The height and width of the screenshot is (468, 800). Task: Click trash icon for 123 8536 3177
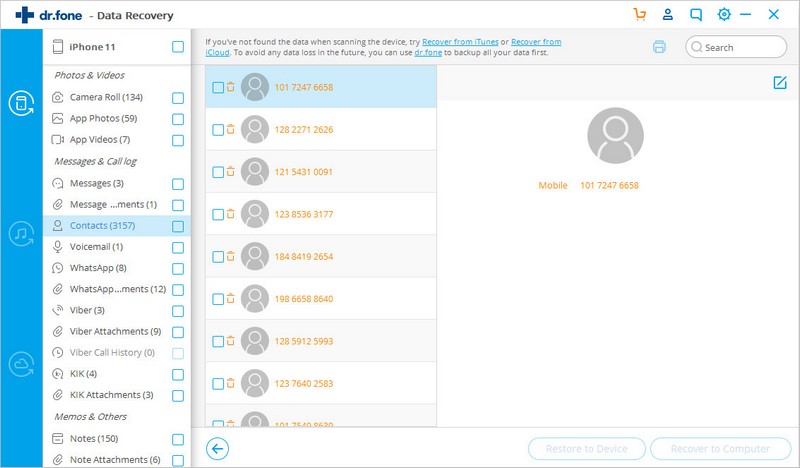231,214
